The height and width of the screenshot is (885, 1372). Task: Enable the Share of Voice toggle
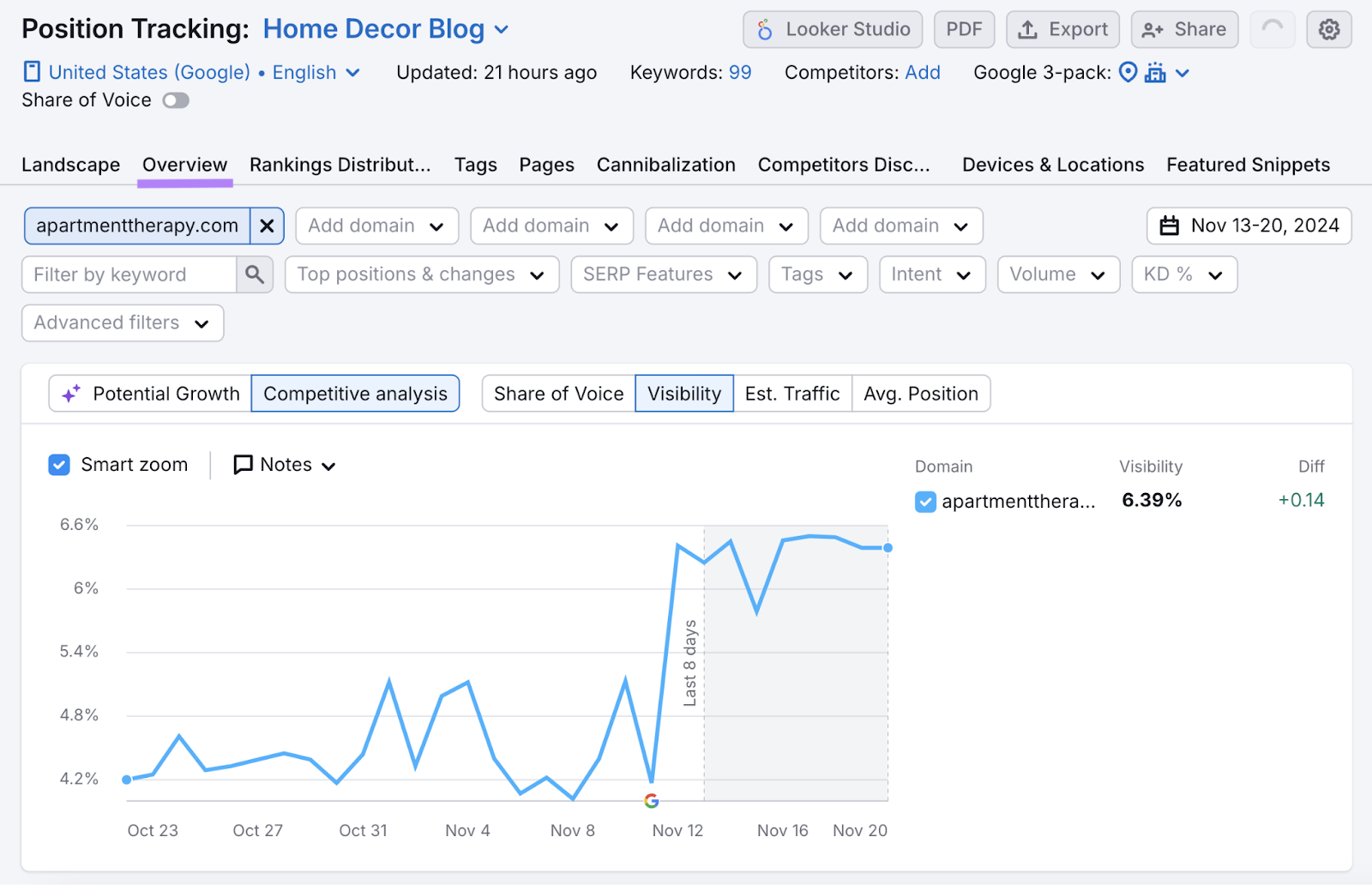(175, 100)
